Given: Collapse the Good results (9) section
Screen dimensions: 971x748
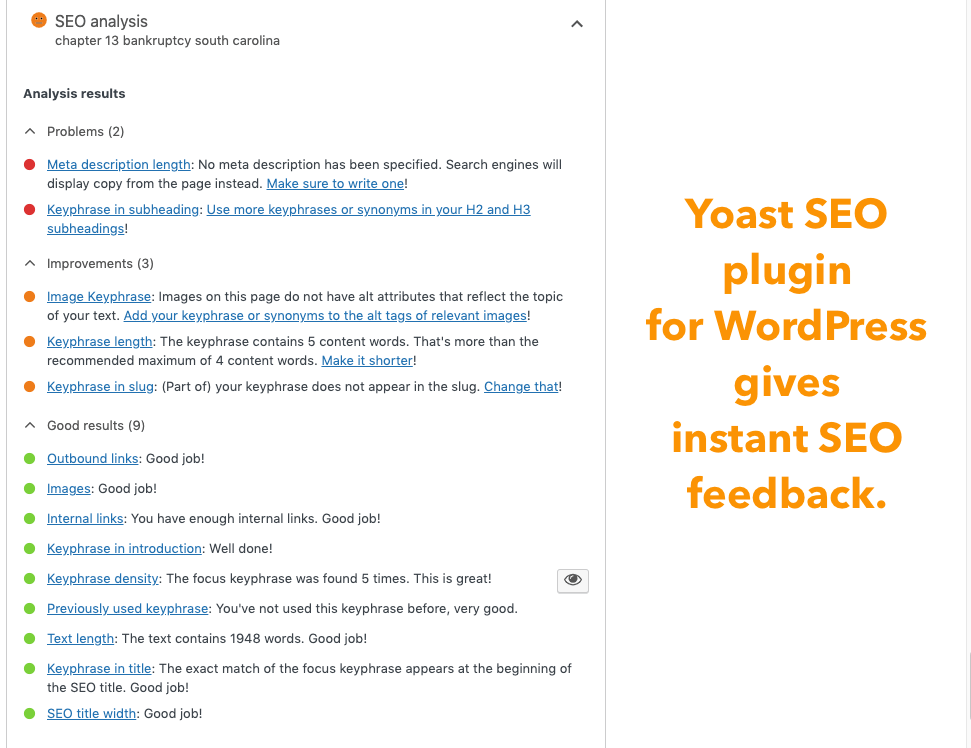Looking at the screenshot, I should tap(30, 425).
